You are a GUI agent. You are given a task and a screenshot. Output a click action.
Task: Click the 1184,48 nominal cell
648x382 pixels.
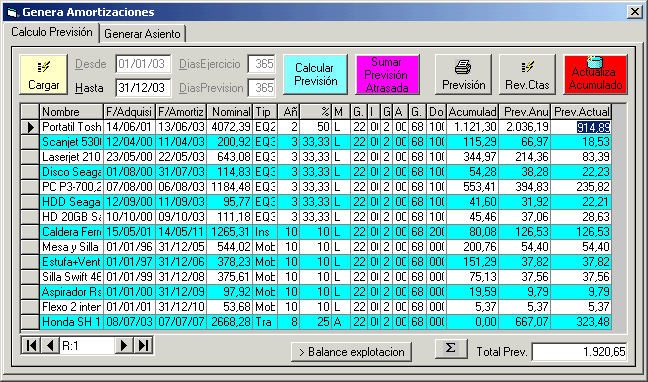pos(229,187)
